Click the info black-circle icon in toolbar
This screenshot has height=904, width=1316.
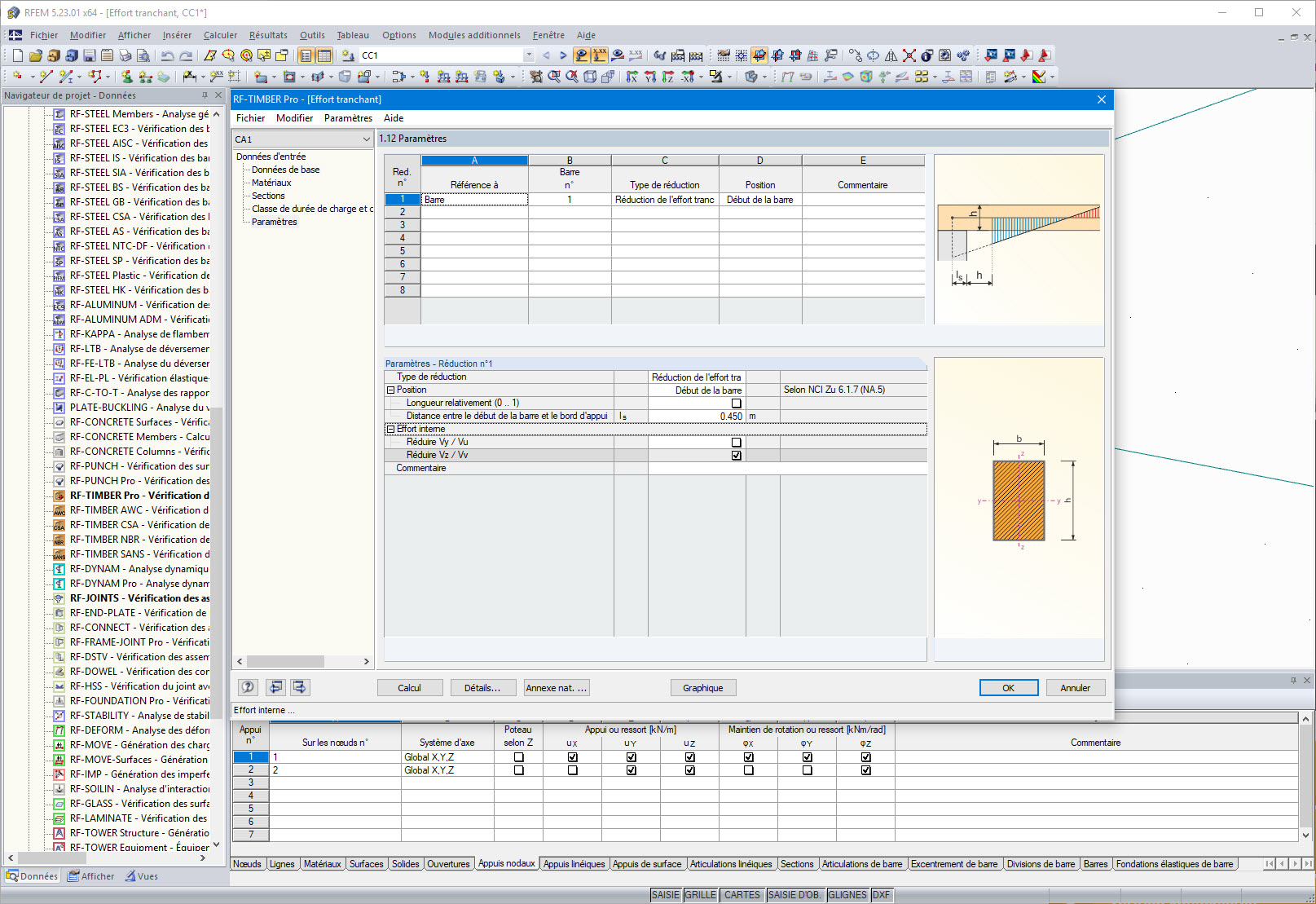coord(926,55)
